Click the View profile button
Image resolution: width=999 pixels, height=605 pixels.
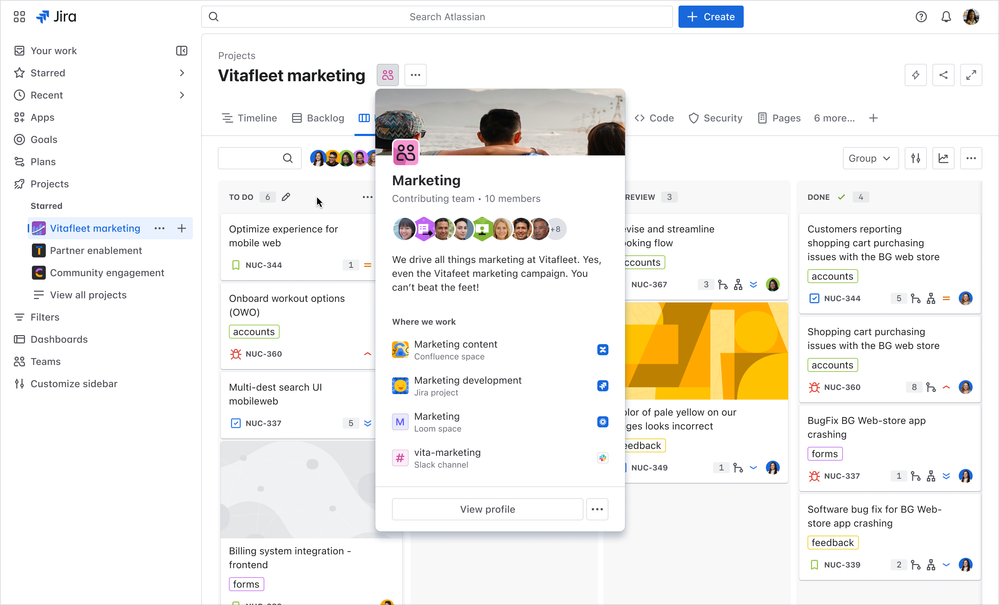coord(487,509)
